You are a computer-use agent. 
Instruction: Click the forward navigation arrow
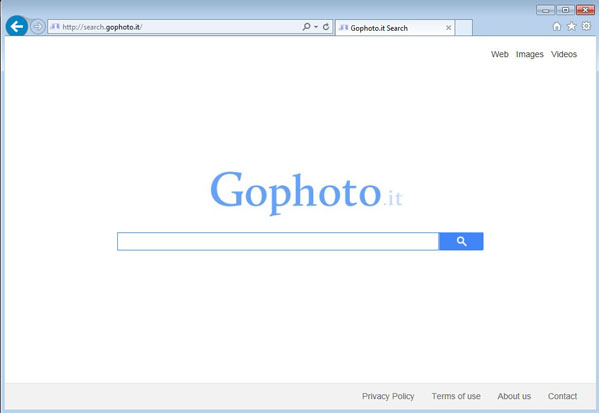[37, 27]
